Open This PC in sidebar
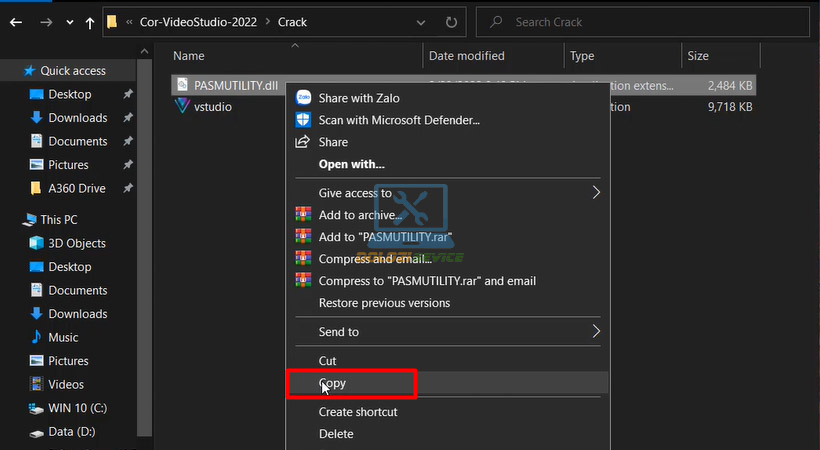 tap(59, 220)
